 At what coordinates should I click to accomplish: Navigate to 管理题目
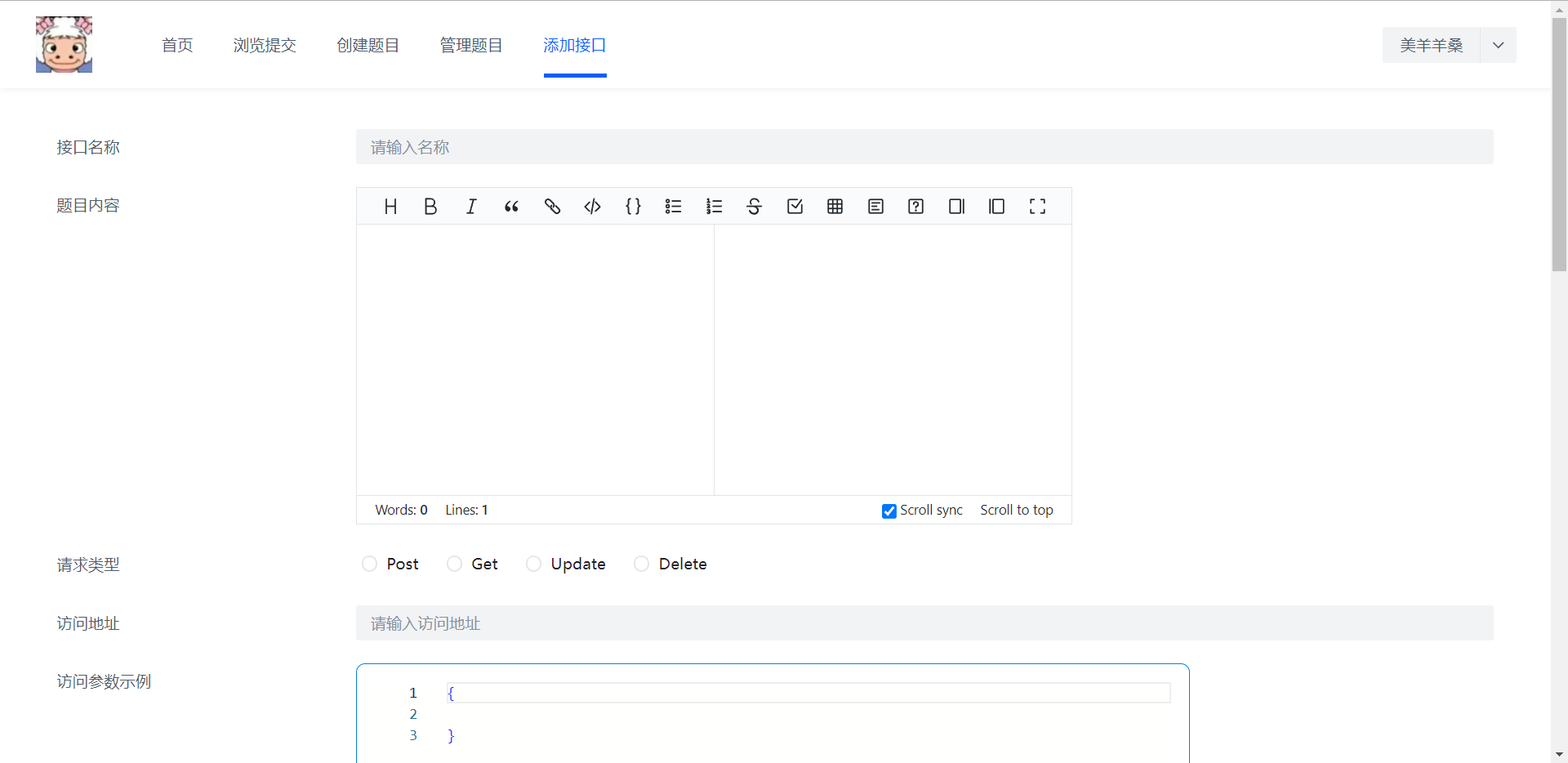(x=471, y=45)
